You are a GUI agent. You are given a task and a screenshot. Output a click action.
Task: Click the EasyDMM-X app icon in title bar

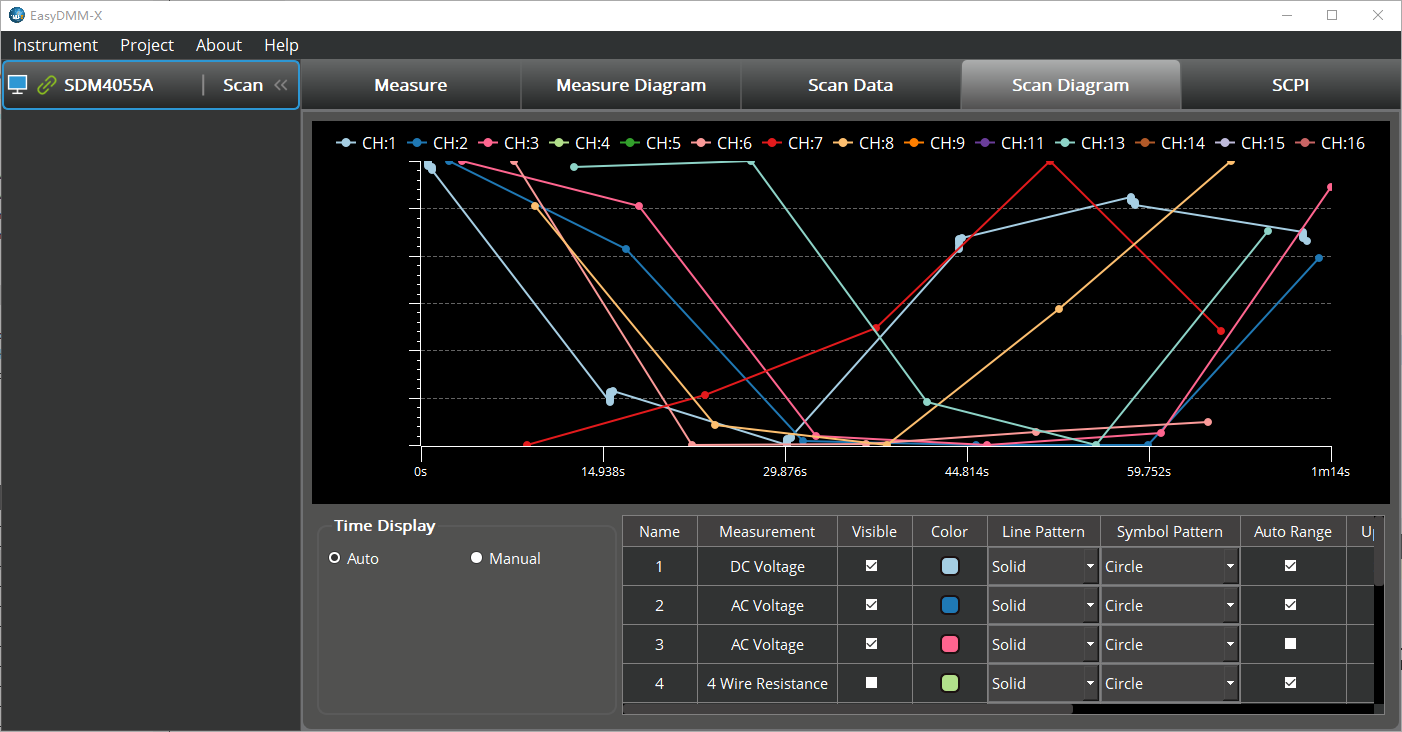16,15
